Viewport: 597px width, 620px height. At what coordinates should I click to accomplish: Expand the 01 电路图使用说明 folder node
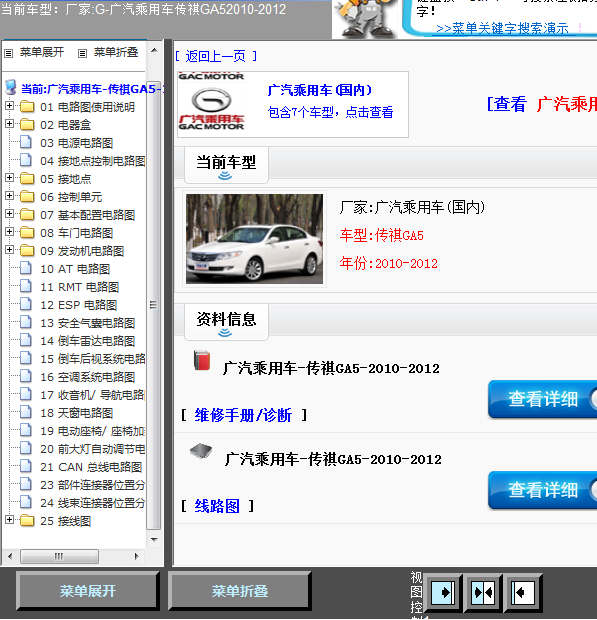click(9, 106)
